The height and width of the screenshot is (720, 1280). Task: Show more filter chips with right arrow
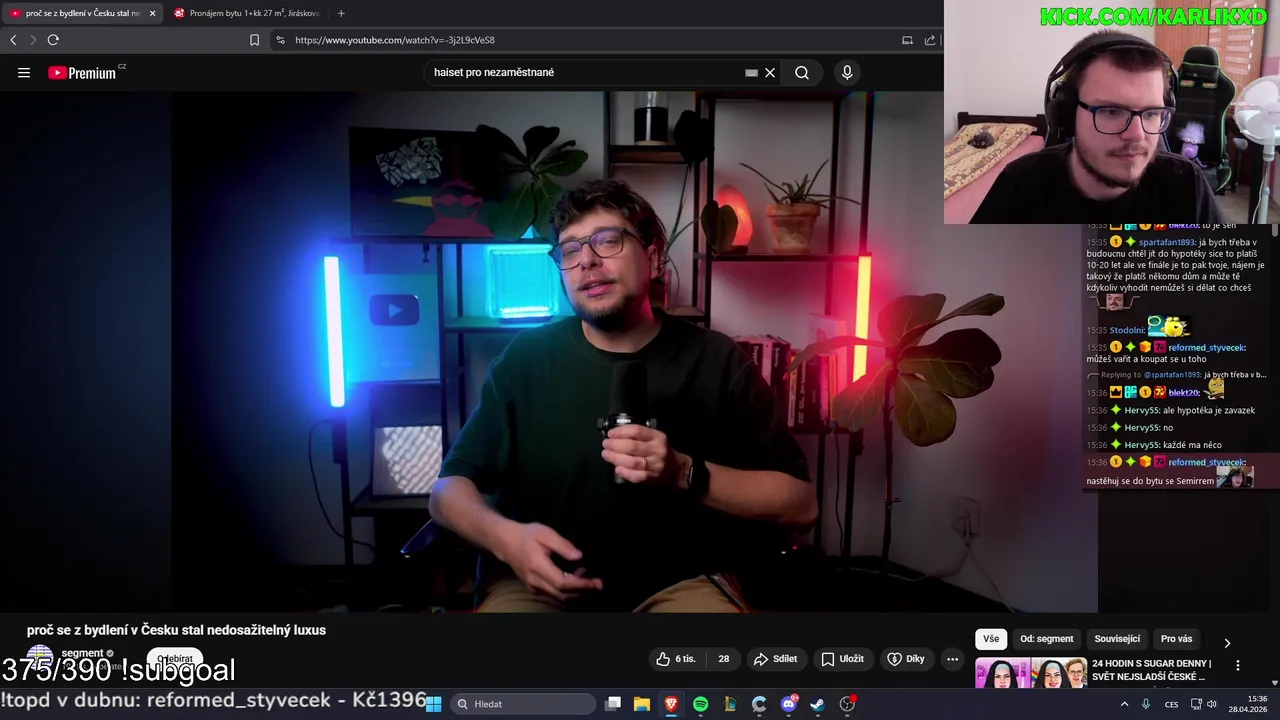point(1227,642)
